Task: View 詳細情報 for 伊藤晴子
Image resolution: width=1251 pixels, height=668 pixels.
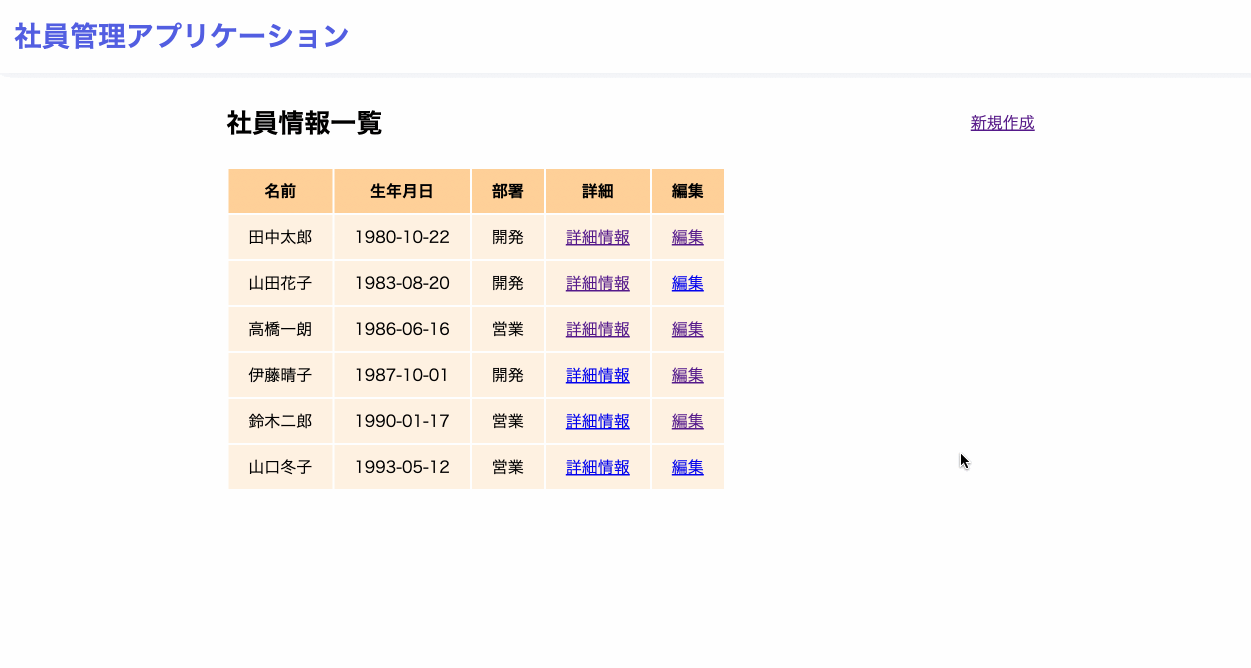Action: 597,375
